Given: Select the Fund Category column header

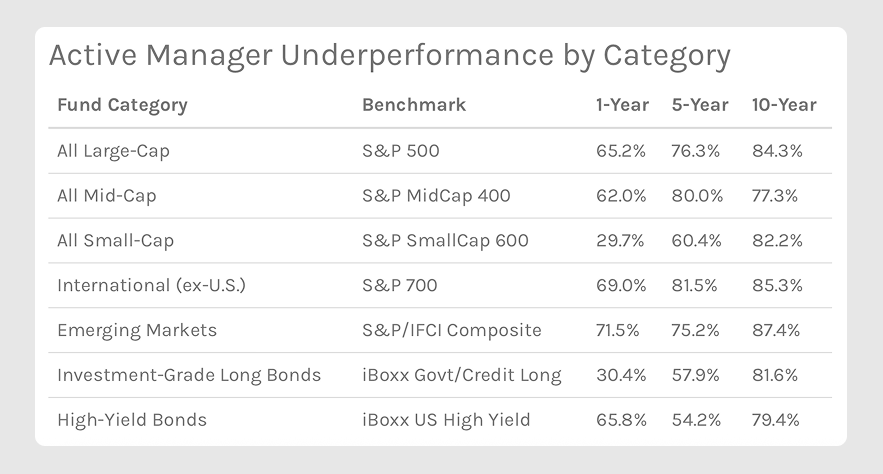Looking at the screenshot, I should pyautogui.click(x=122, y=105).
